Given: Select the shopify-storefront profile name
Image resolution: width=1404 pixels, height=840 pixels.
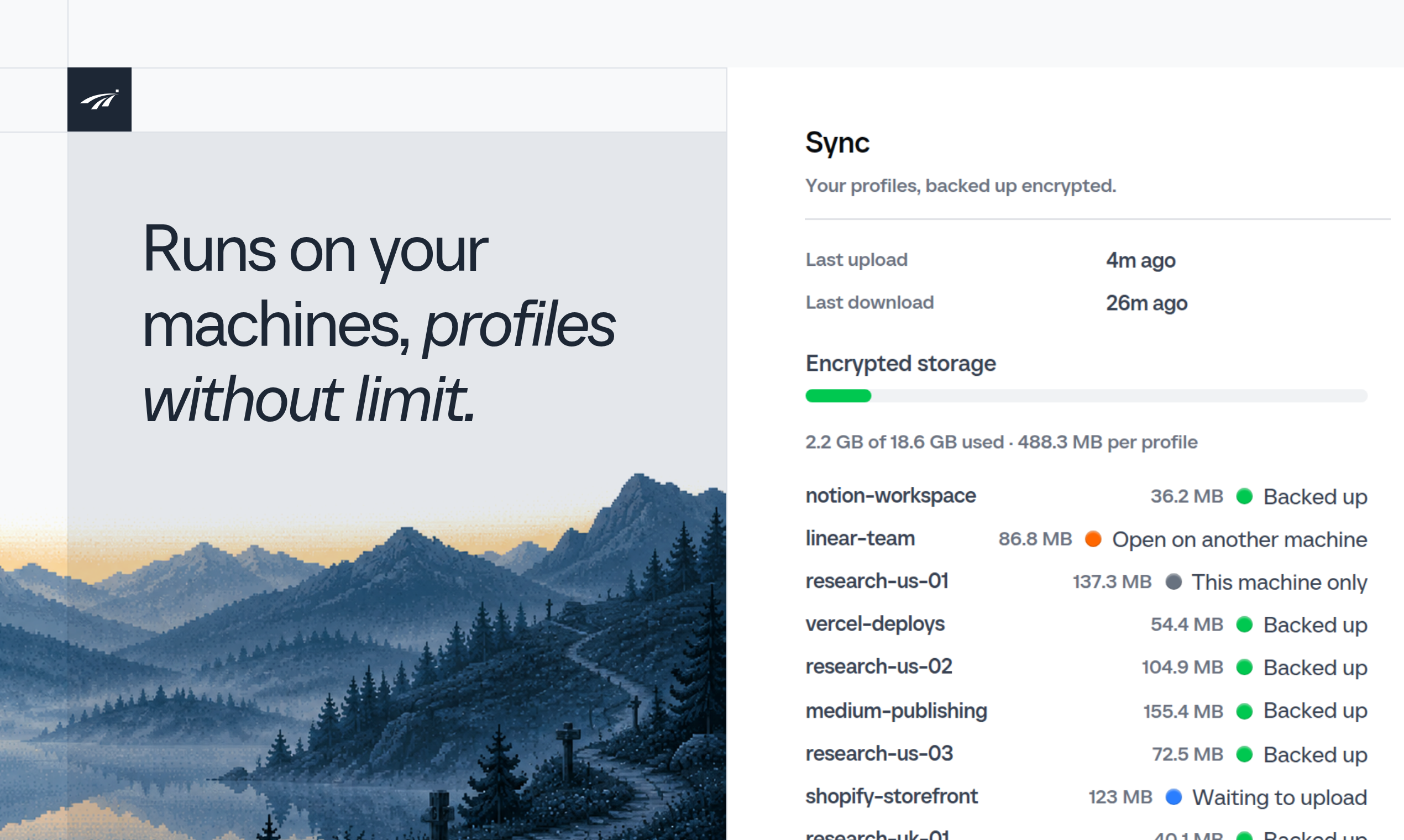Looking at the screenshot, I should tap(891, 797).
